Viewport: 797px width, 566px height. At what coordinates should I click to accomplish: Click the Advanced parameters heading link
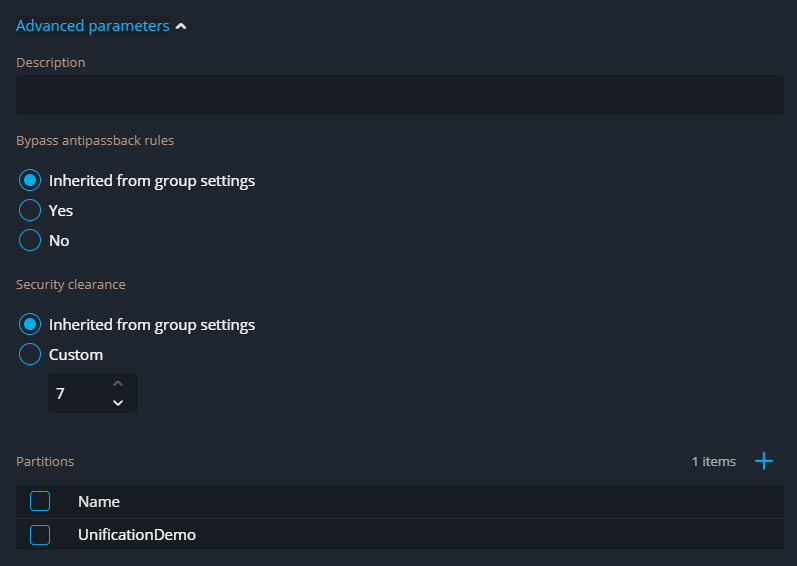(x=92, y=26)
